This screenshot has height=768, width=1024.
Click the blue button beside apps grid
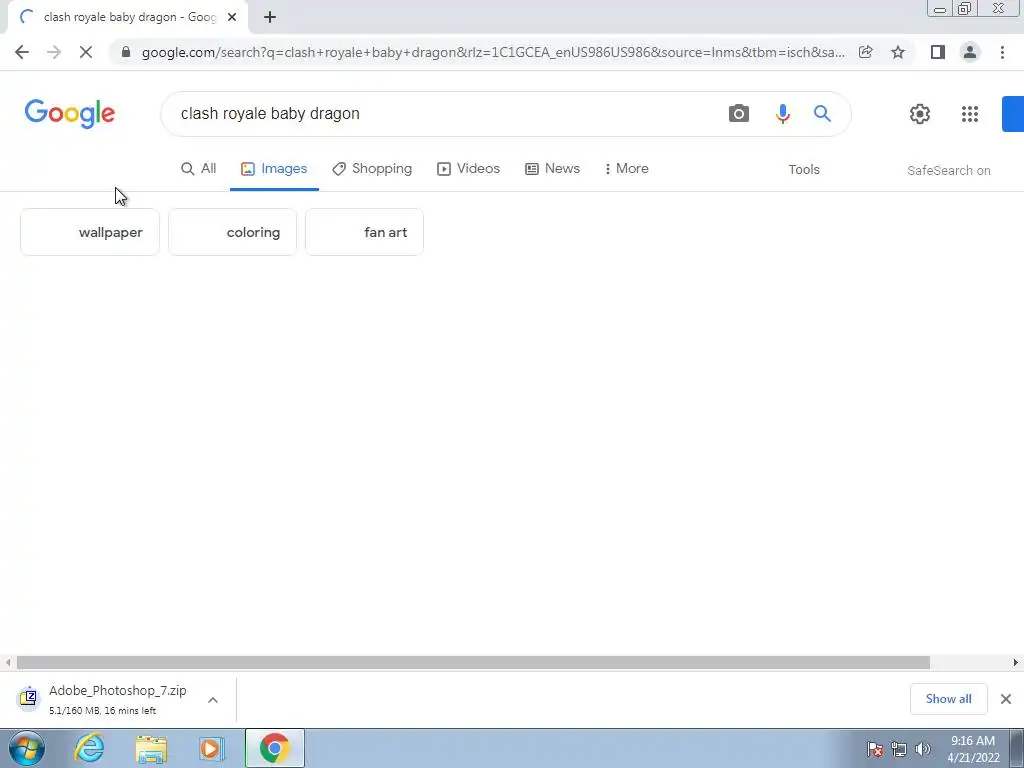pos(1013,114)
